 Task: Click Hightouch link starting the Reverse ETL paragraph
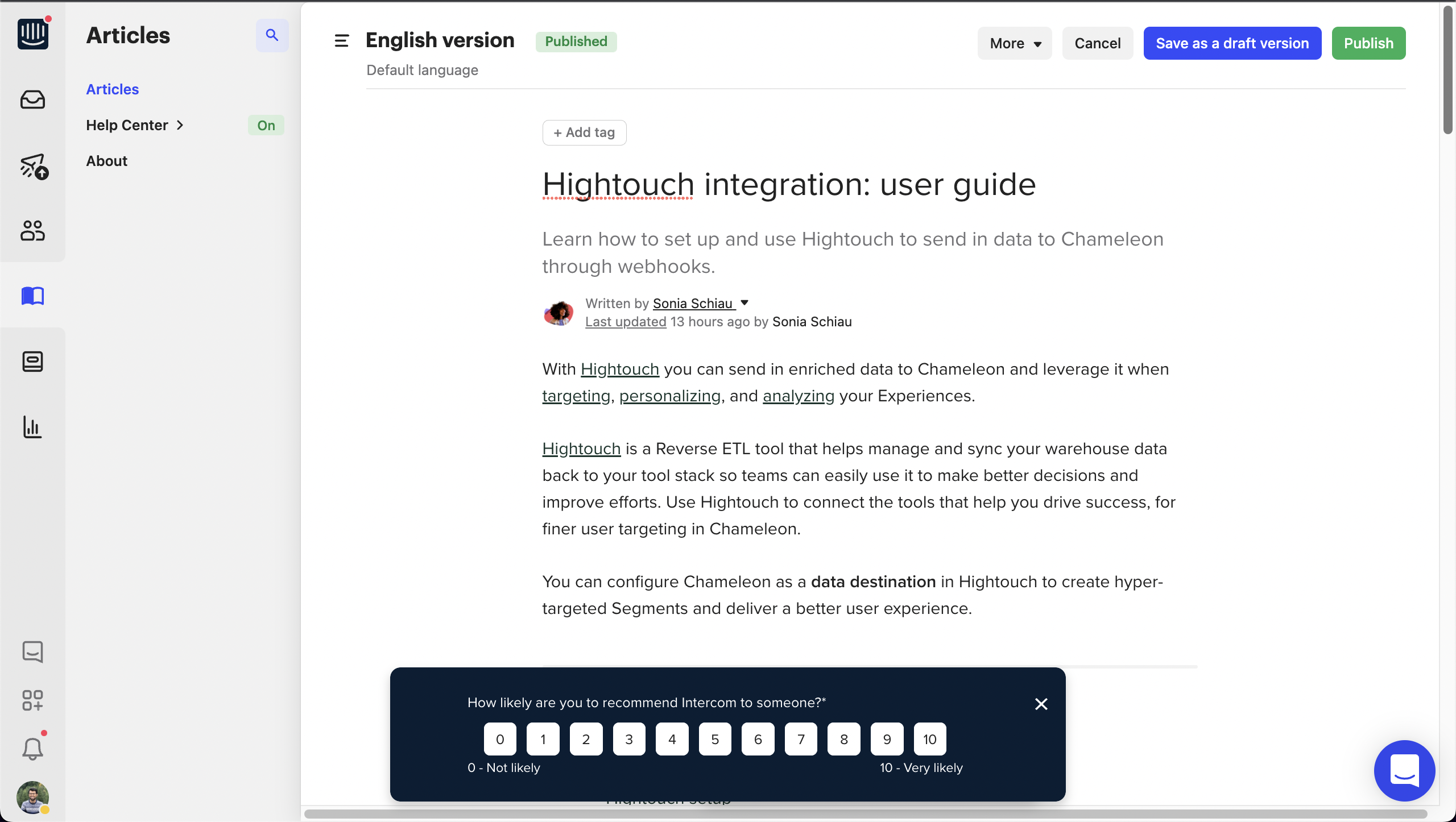581,449
